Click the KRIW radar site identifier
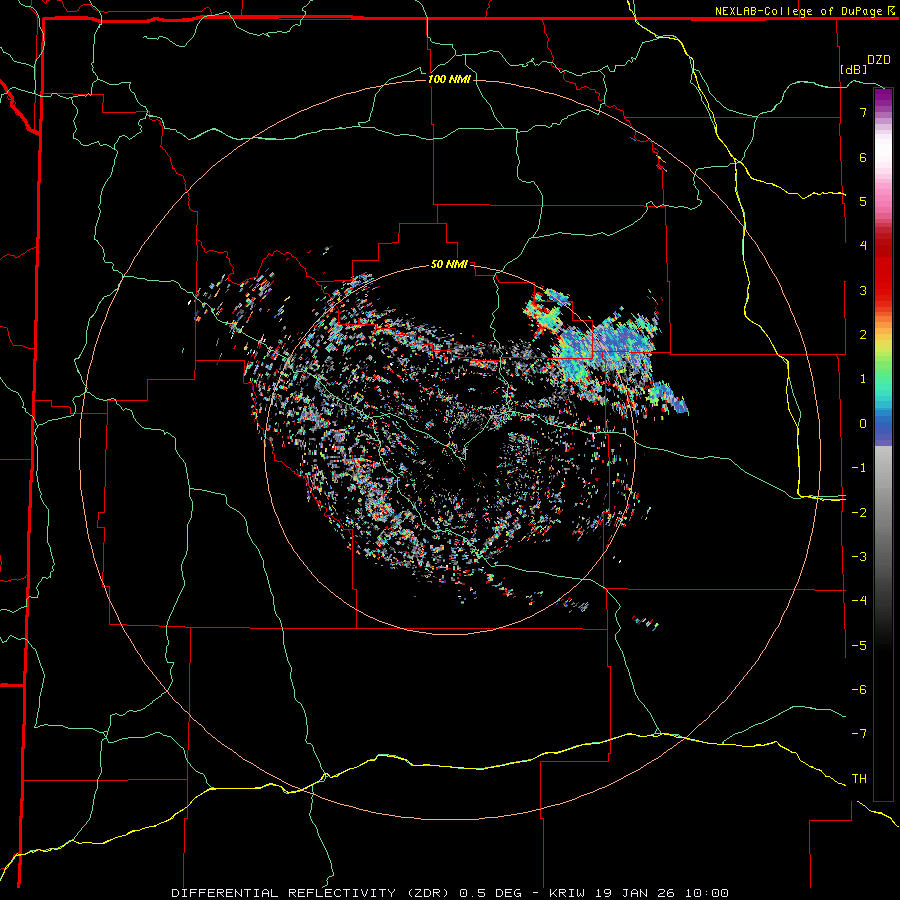900x900 pixels. pyautogui.click(x=567, y=893)
